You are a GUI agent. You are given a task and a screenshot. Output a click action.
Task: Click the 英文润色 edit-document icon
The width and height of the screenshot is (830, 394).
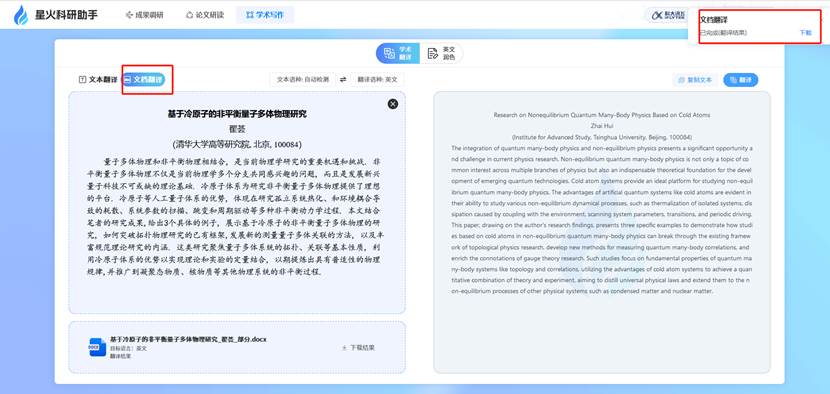click(433, 53)
